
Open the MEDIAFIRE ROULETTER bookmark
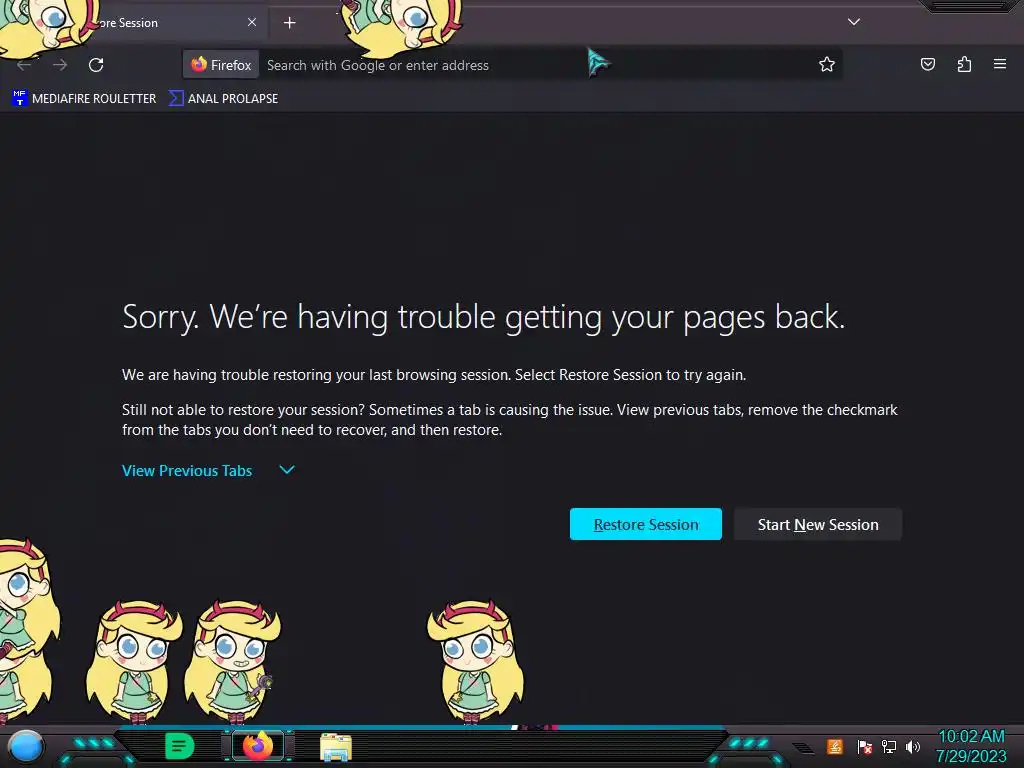click(84, 99)
